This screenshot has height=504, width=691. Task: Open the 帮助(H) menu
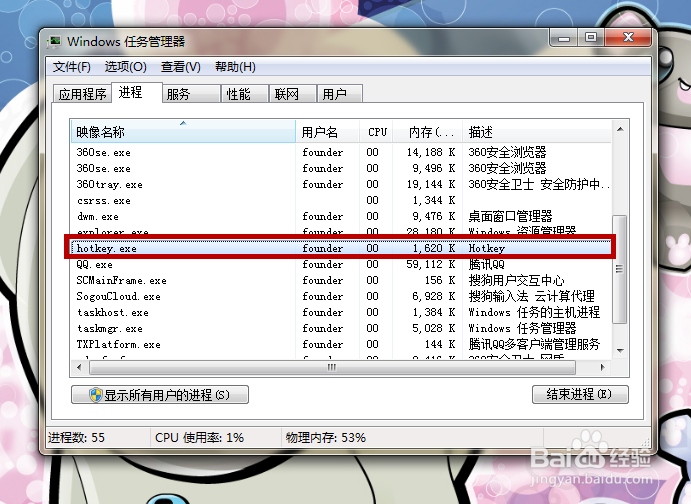tap(235, 67)
